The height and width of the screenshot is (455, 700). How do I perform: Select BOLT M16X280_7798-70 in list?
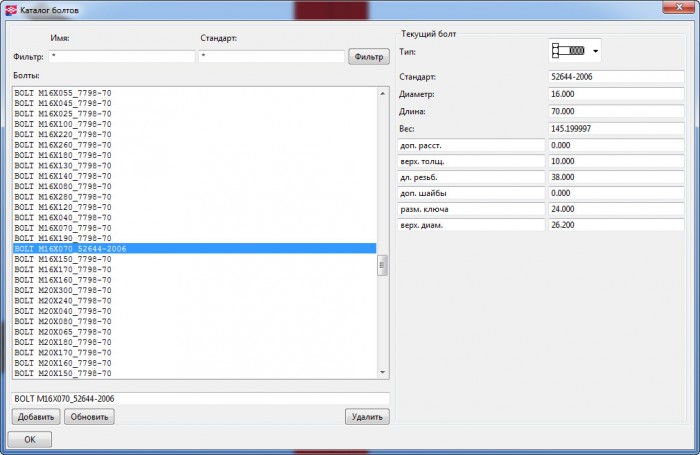coord(195,196)
